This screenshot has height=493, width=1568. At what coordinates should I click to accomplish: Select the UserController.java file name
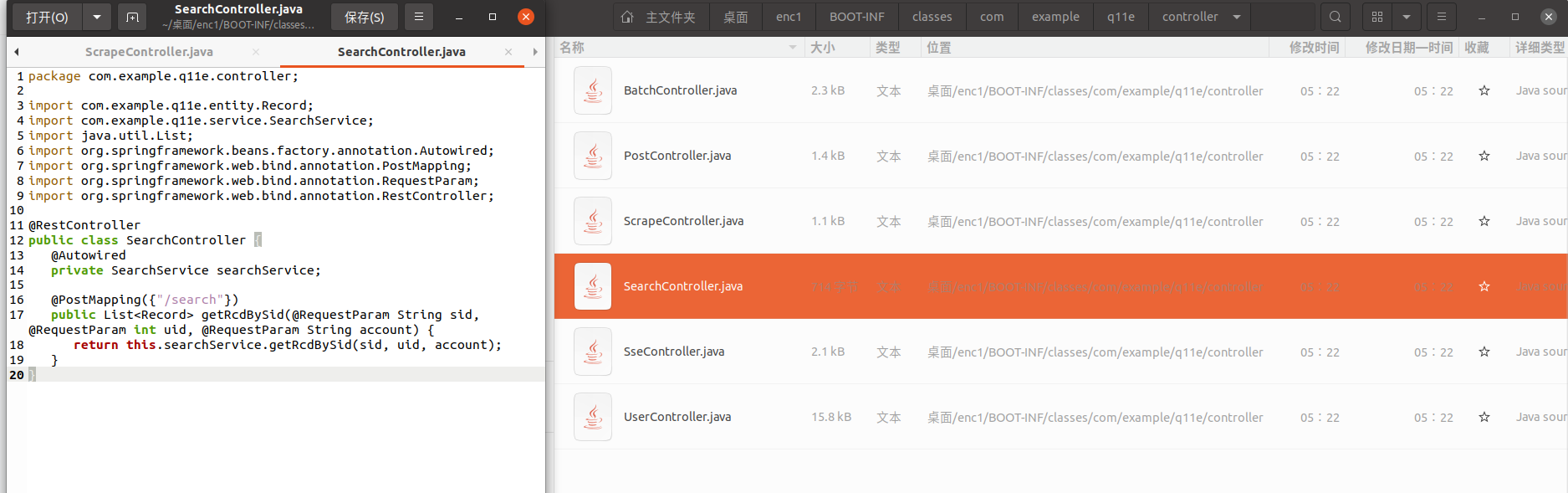(677, 417)
